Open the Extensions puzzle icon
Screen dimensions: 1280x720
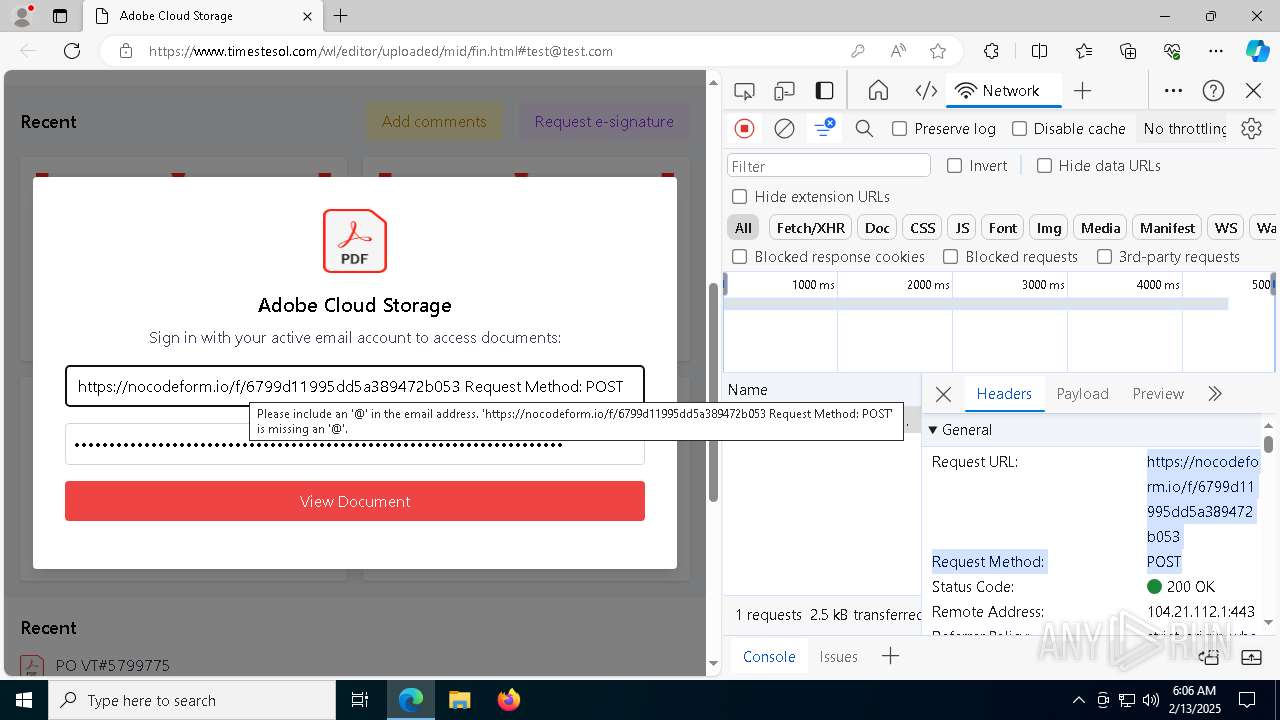[x=991, y=51]
